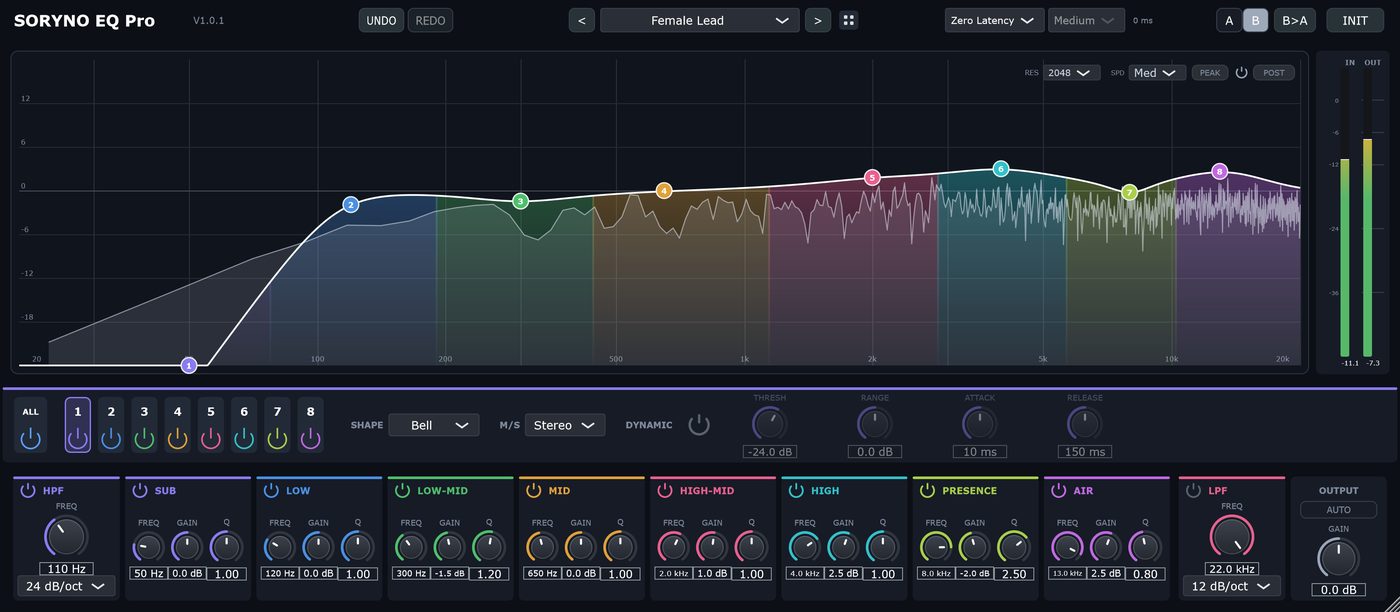Screen dimensions: 1400x612
Task: Toggle the HIGH-MID band power
Action: (664, 490)
